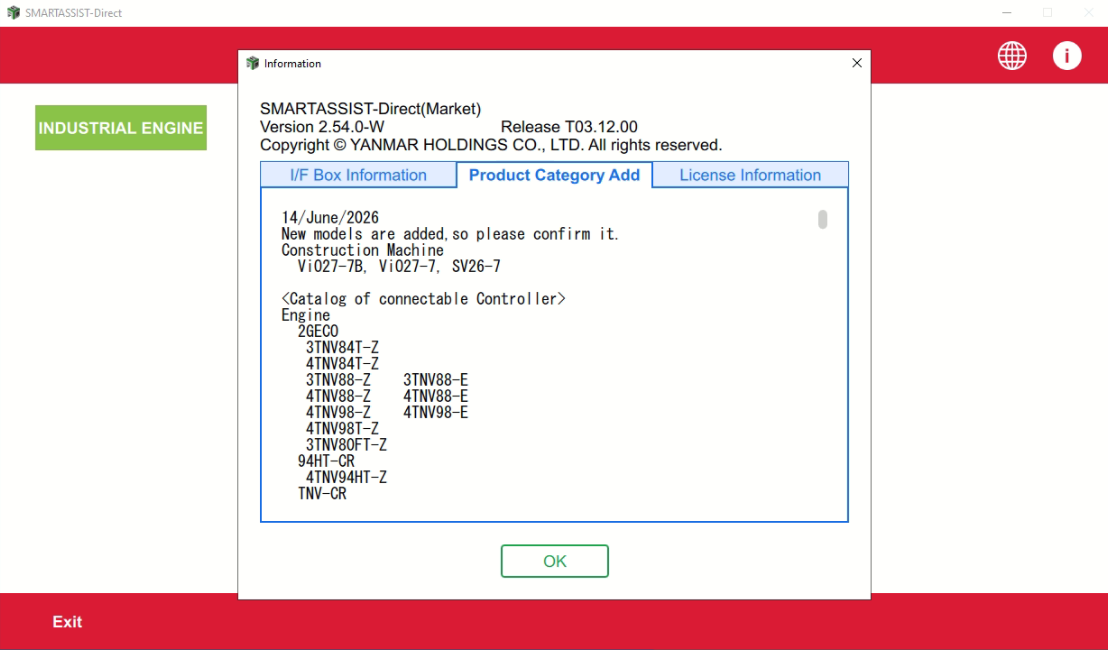Click the date line 14/June/2026

pyautogui.click(x=330, y=218)
